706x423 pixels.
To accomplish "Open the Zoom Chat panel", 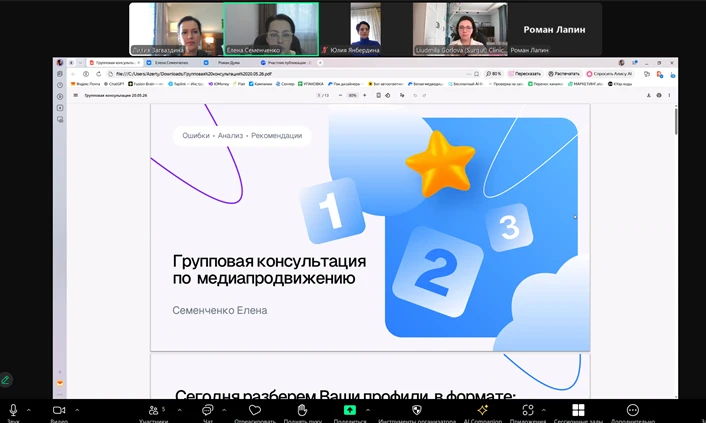I will (x=208, y=410).
